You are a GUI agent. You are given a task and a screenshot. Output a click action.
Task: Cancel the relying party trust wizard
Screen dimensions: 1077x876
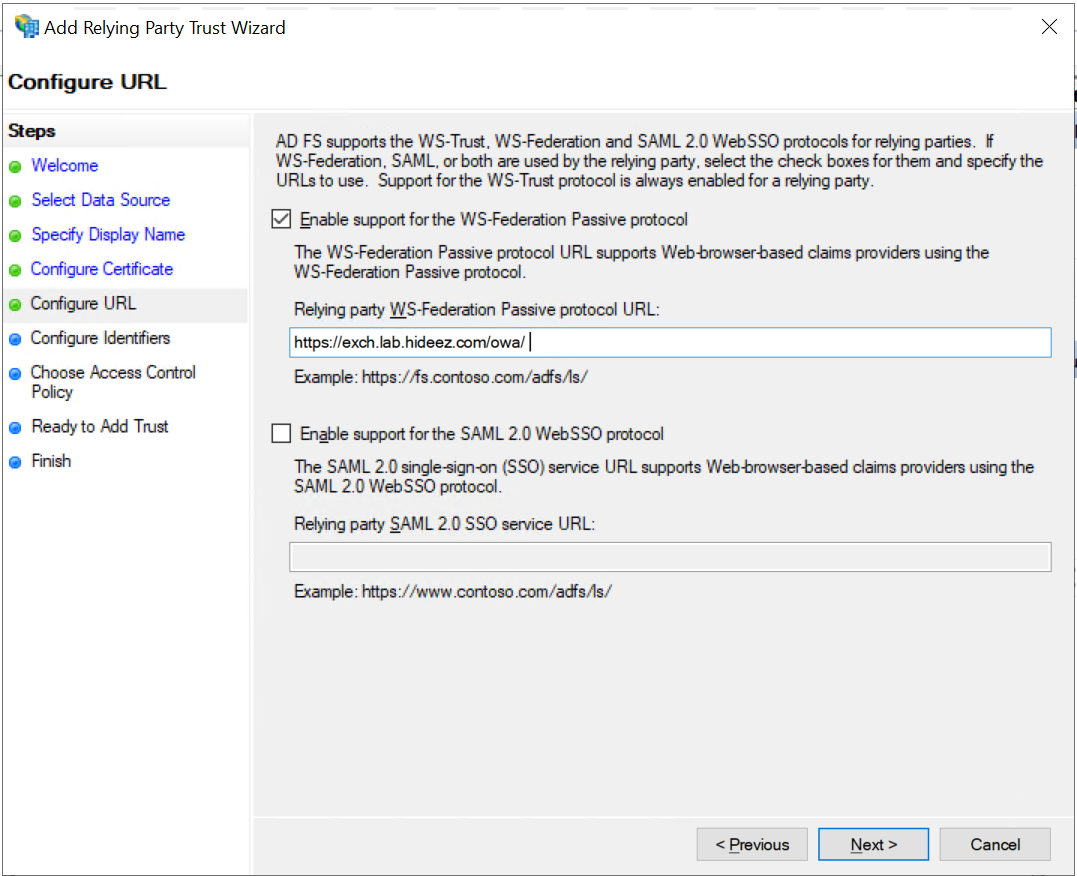pyautogui.click(x=995, y=845)
